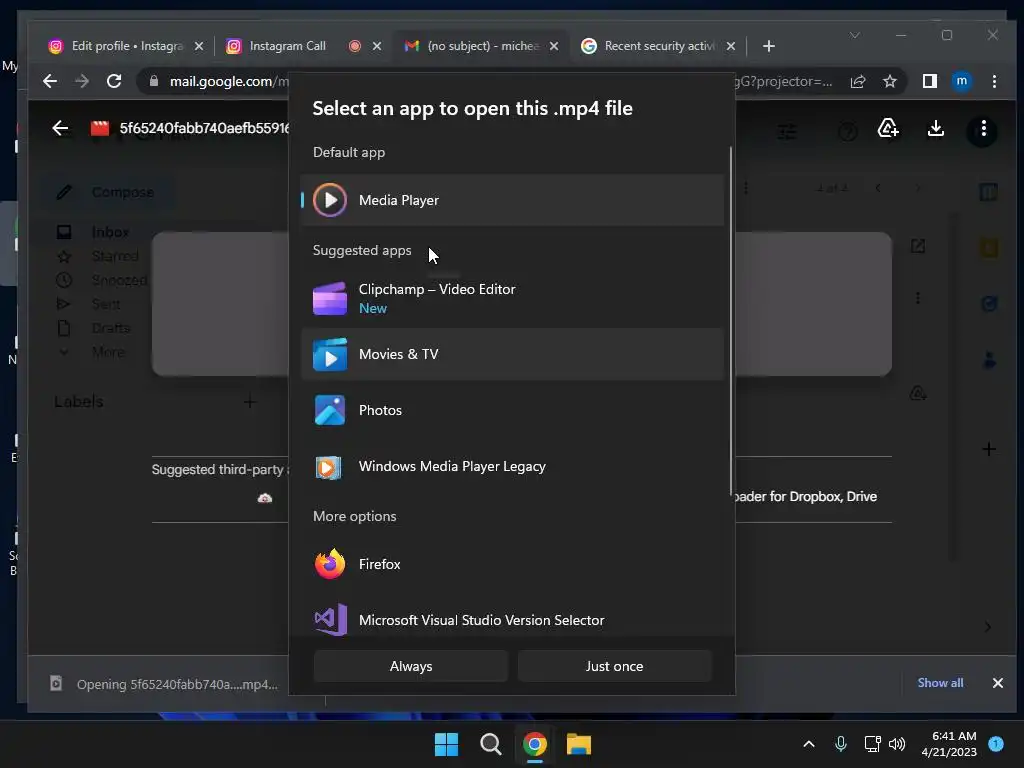Click Show all downloads link

940,682
